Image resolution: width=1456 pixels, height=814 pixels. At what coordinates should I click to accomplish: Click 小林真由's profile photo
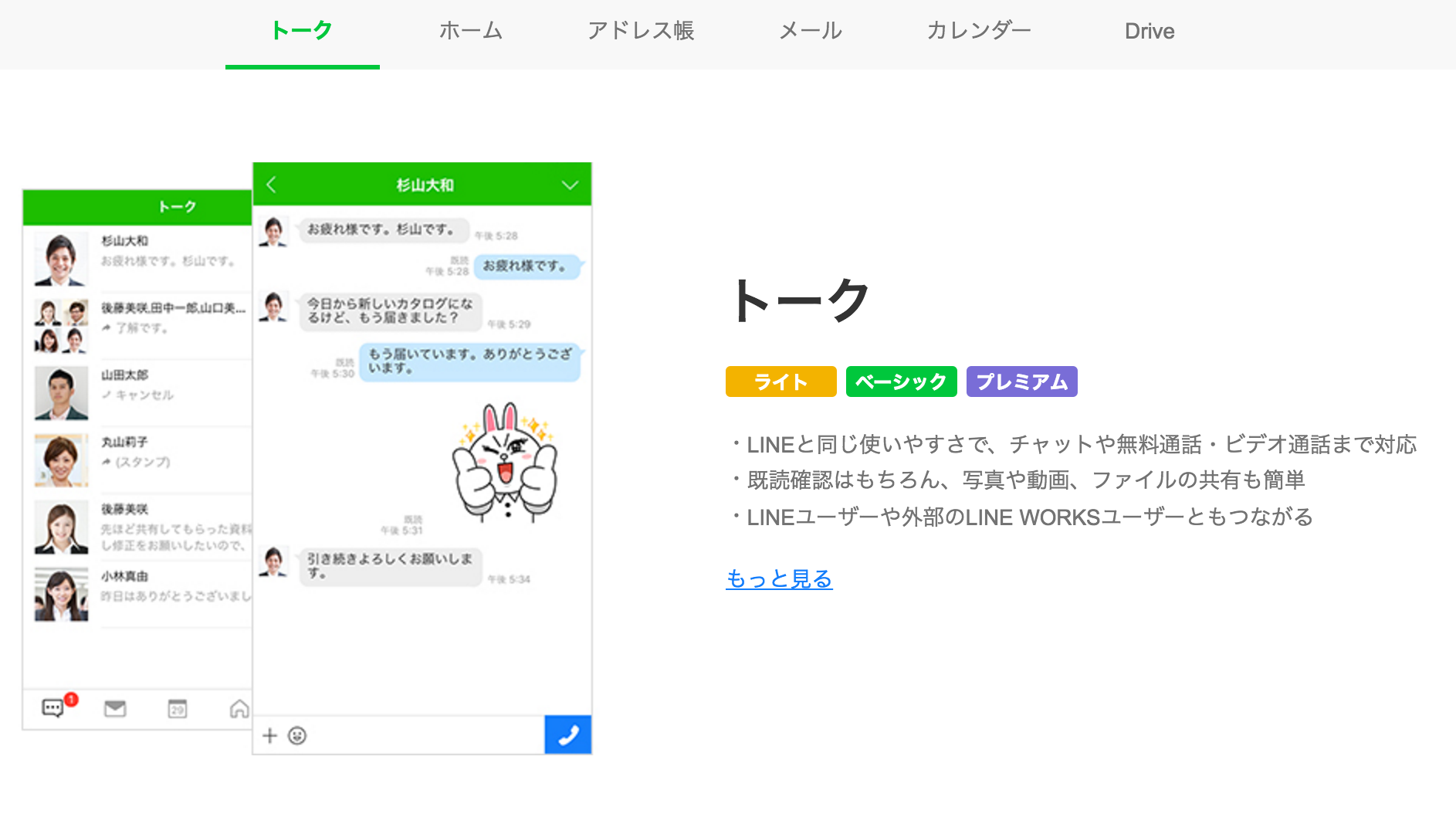[x=61, y=595]
